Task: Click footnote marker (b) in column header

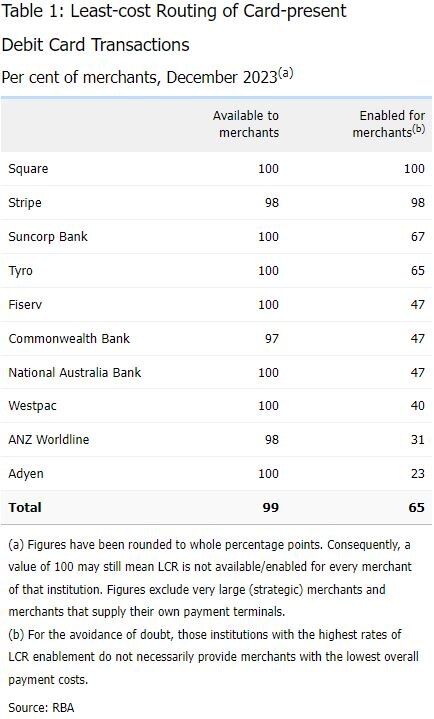Action: (x=418, y=129)
